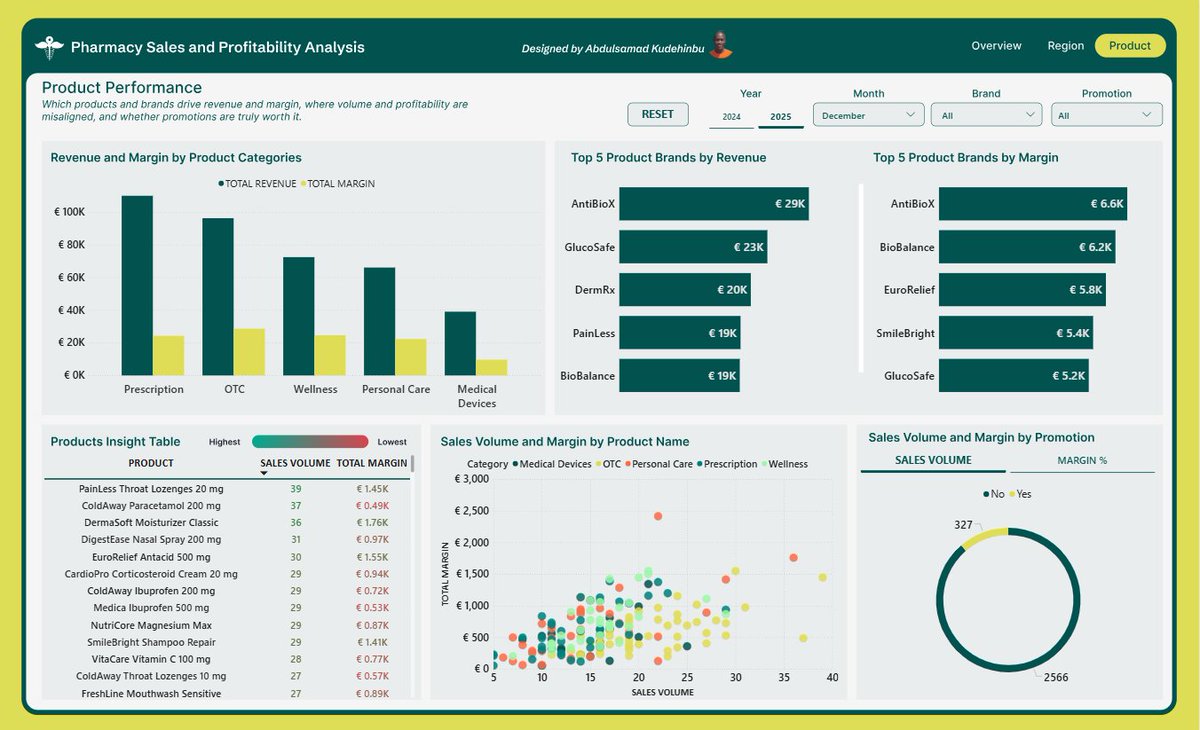Click Personal Care total margin bar
The width and height of the screenshot is (1200, 730).
(x=410, y=357)
